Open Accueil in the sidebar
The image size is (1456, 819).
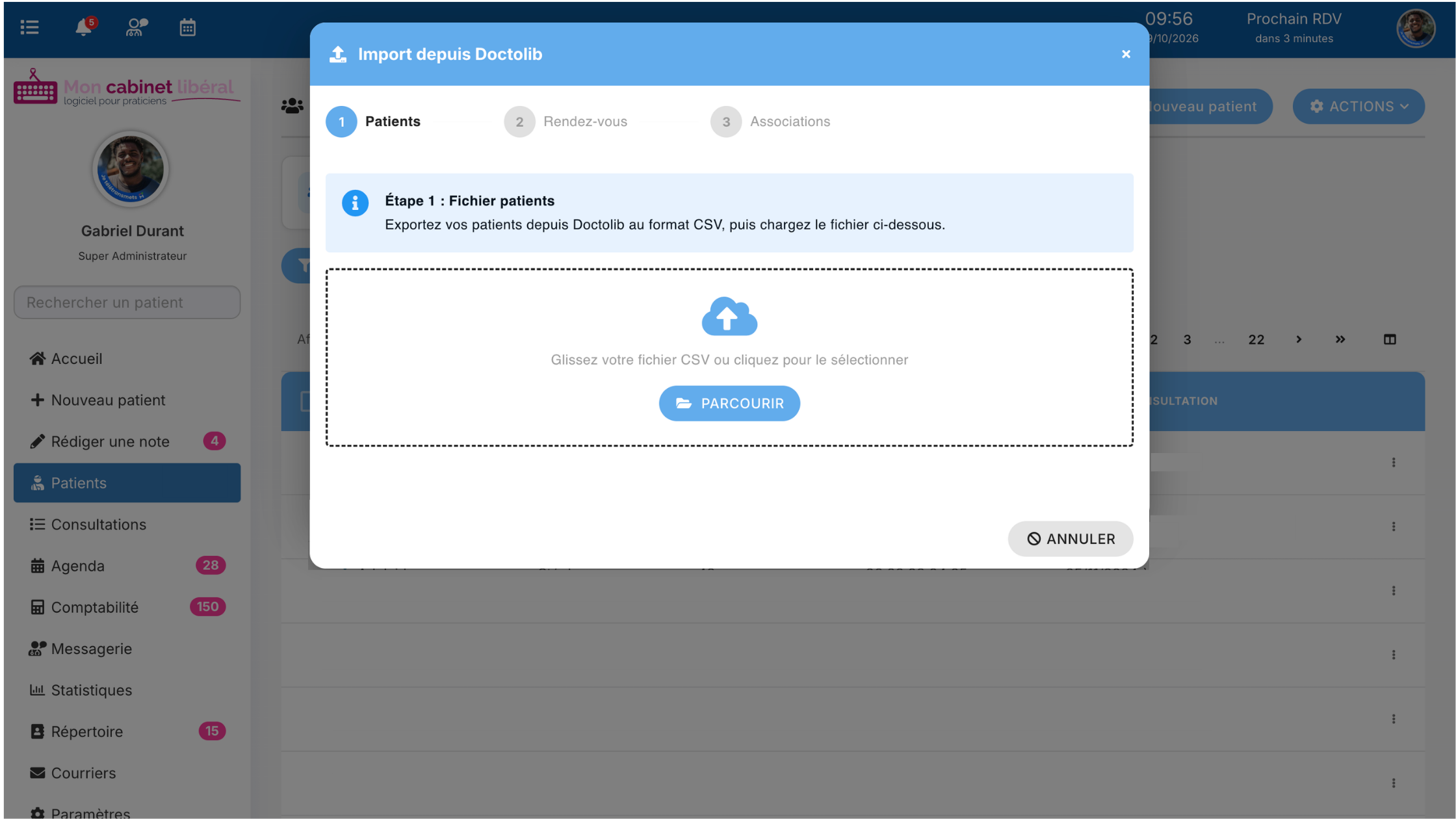point(127,358)
